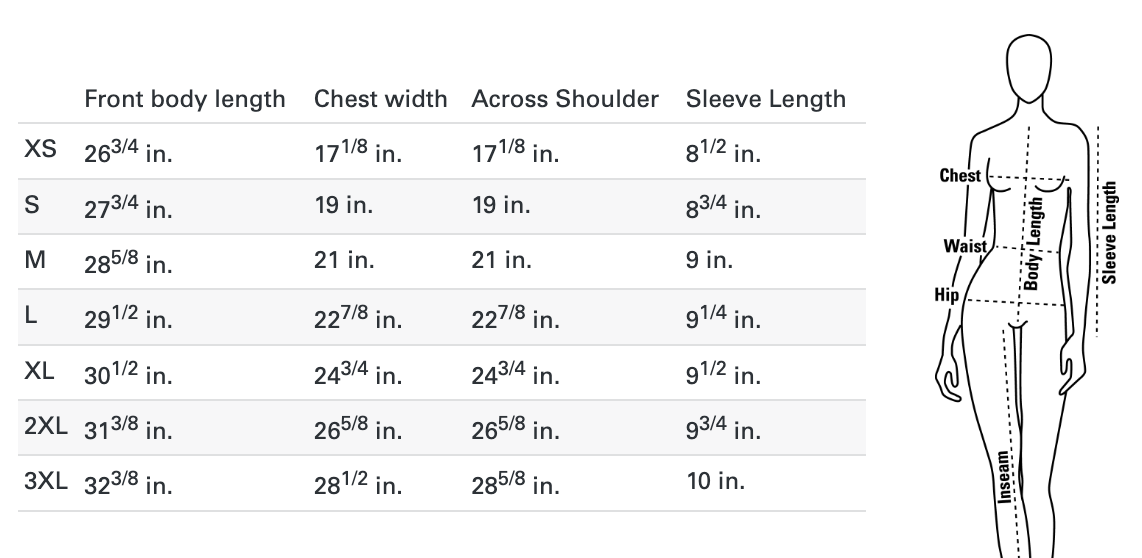Screen dimensions: 1142x558
Task: Click the Hip label on the body diagram
Action: coord(946,295)
